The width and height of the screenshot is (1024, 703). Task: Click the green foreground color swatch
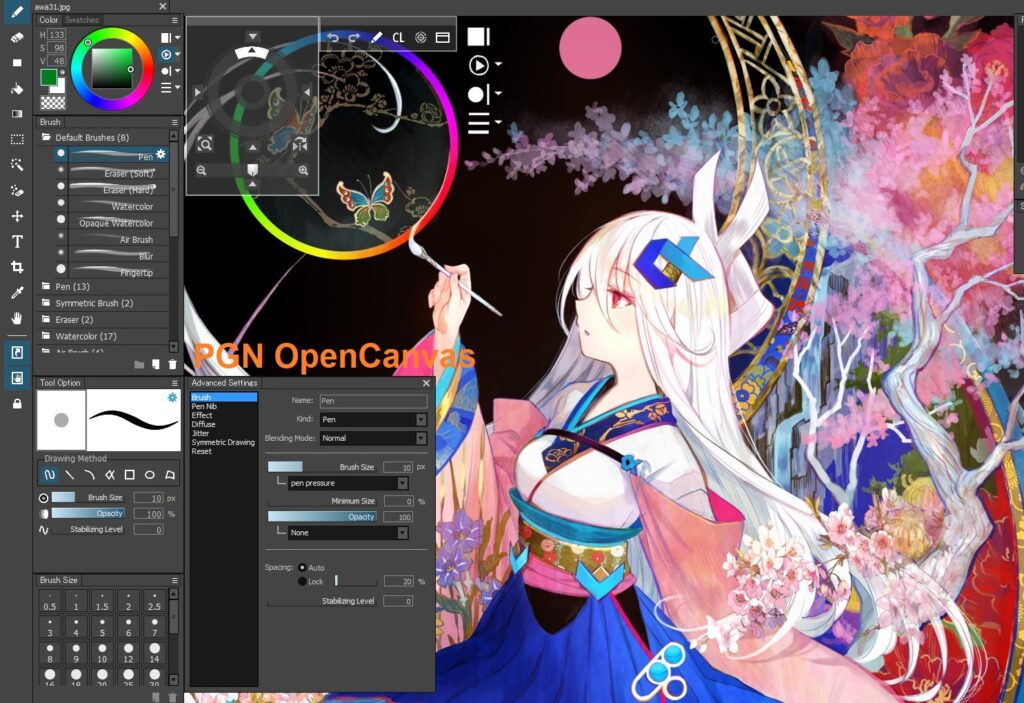click(x=48, y=78)
